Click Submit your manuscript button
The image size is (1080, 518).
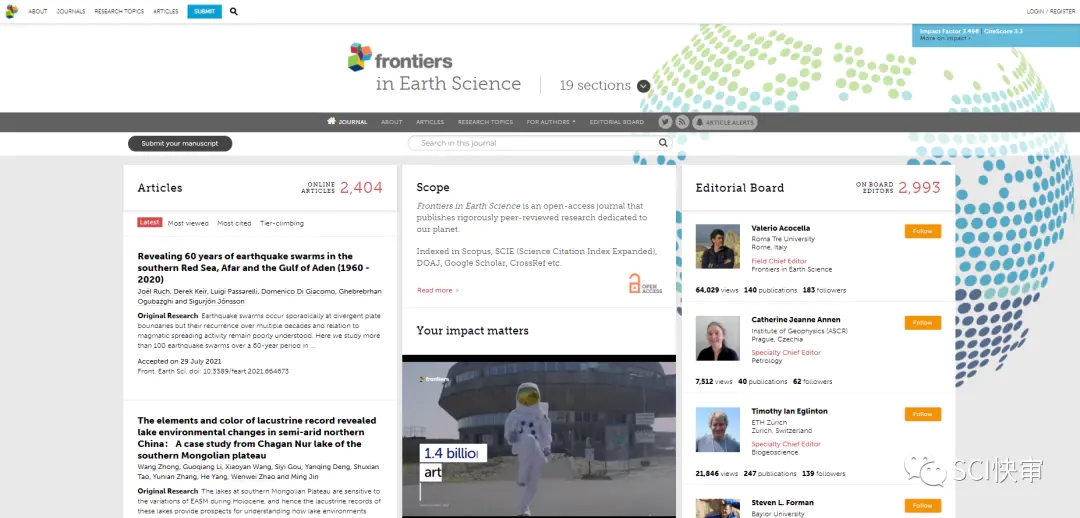point(180,143)
